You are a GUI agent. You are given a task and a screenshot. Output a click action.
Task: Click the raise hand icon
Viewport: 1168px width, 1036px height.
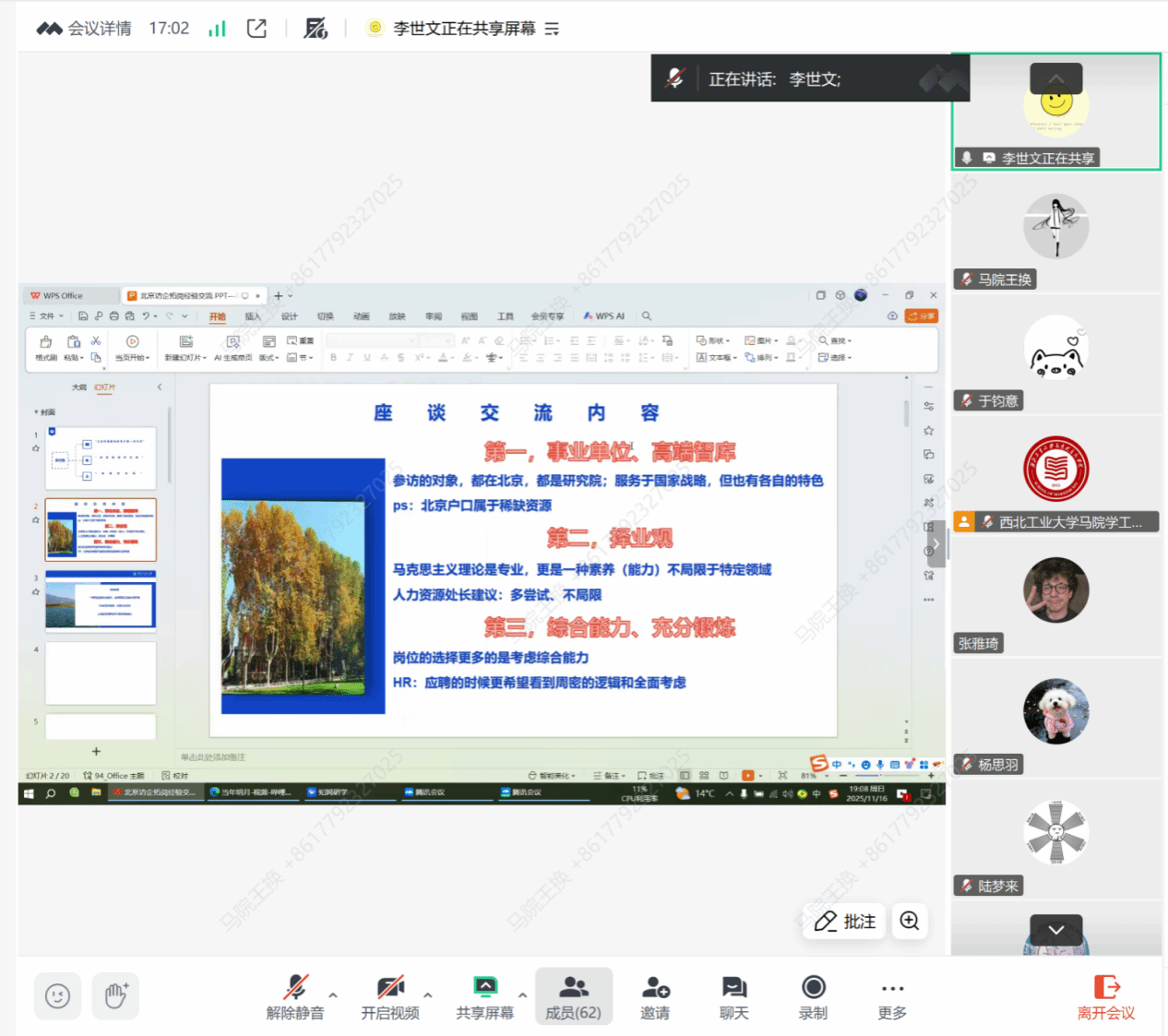116,996
